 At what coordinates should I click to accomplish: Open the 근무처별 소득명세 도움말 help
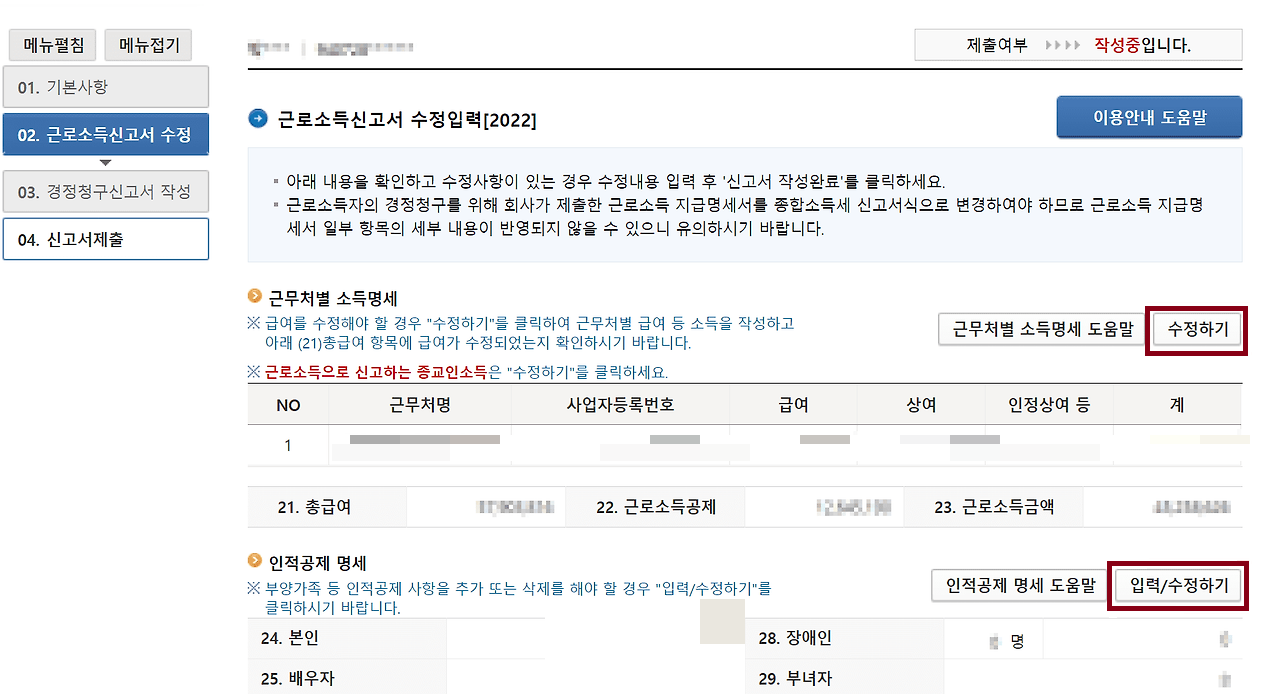(x=1041, y=330)
